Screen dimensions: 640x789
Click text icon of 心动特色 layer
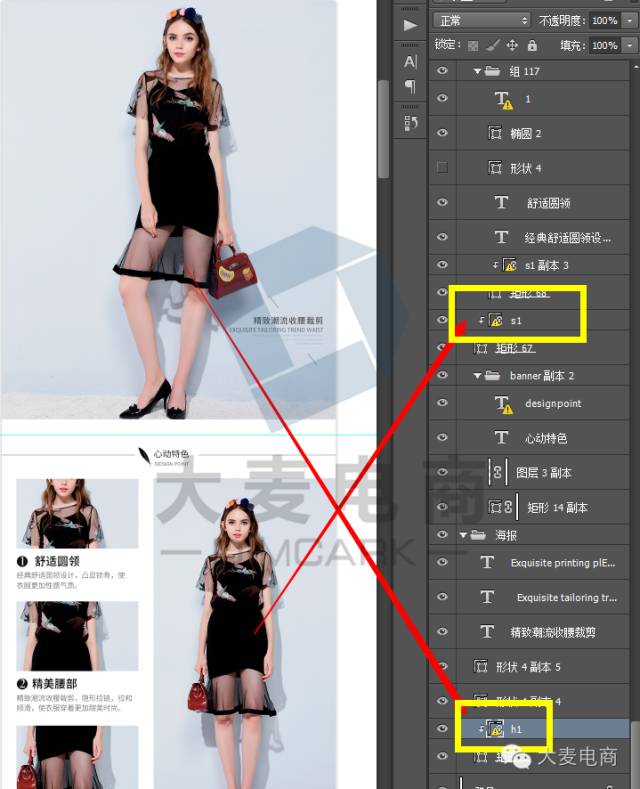pyautogui.click(x=501, y=438)
